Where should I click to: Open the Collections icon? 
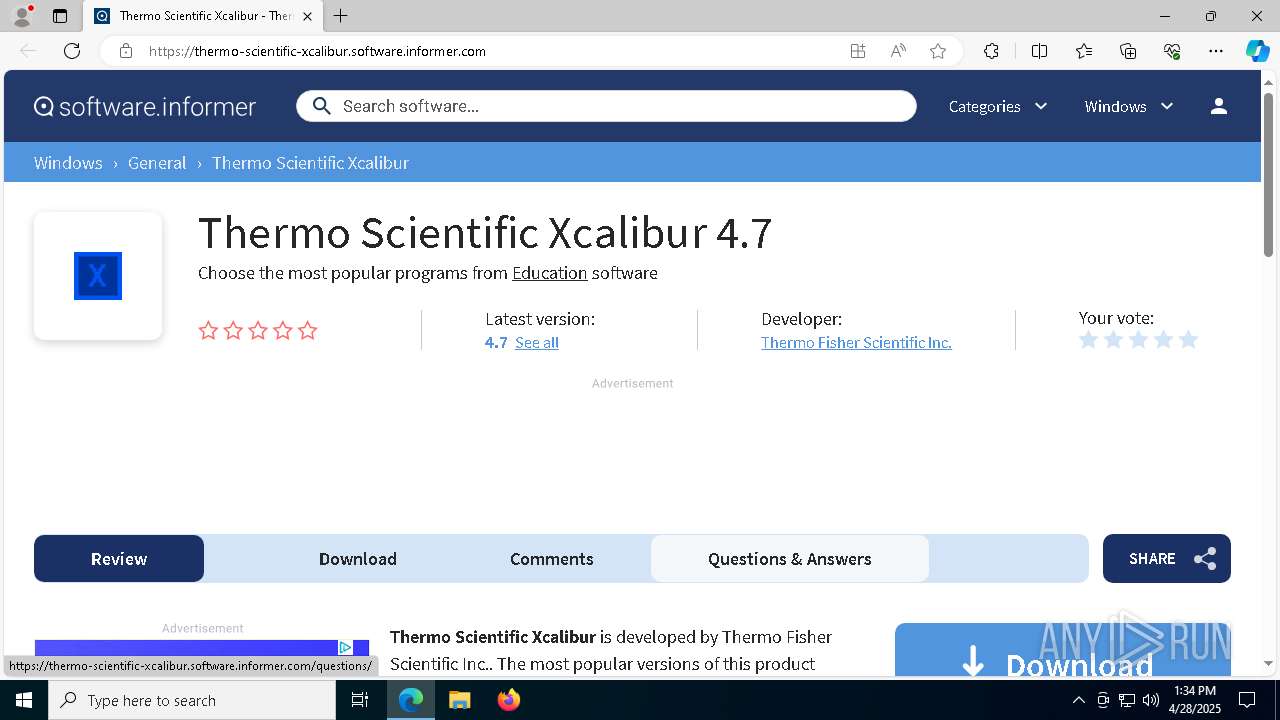(1128, 51)
